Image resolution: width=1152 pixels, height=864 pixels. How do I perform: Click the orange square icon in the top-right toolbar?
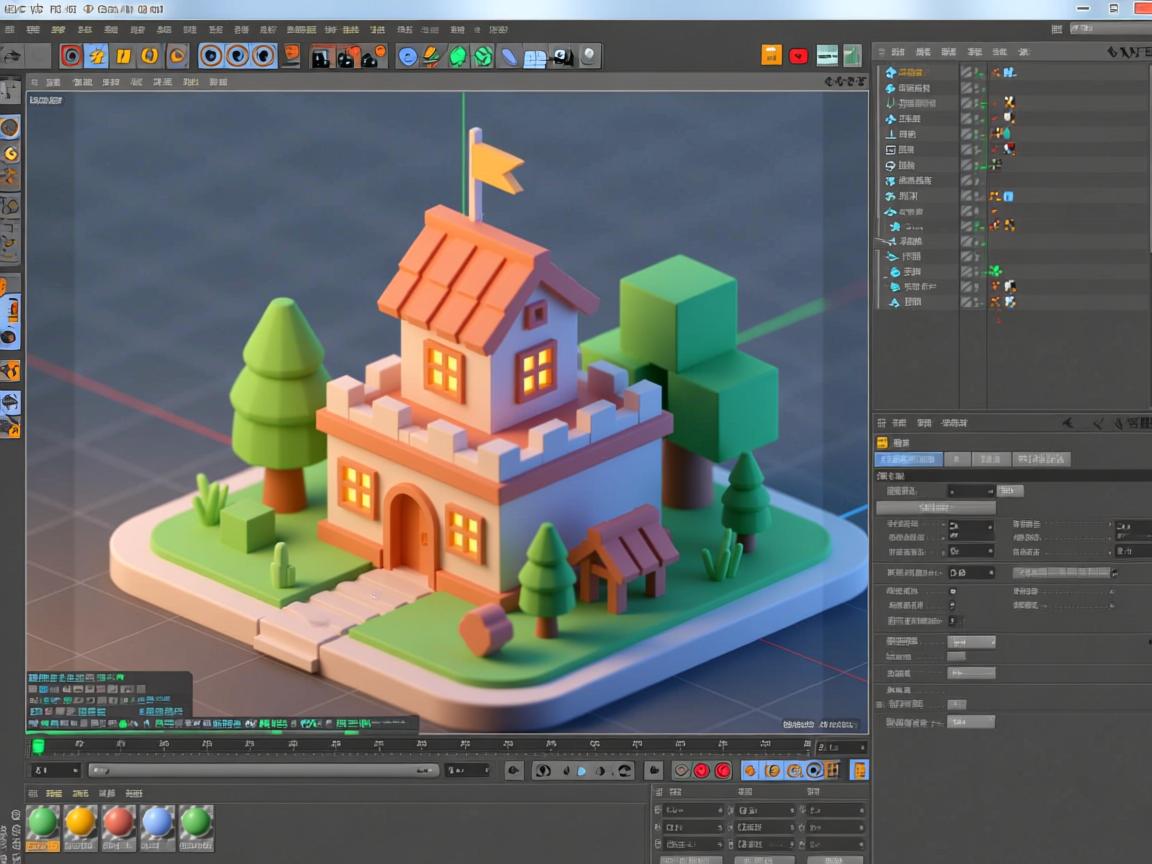coord(771,55)
